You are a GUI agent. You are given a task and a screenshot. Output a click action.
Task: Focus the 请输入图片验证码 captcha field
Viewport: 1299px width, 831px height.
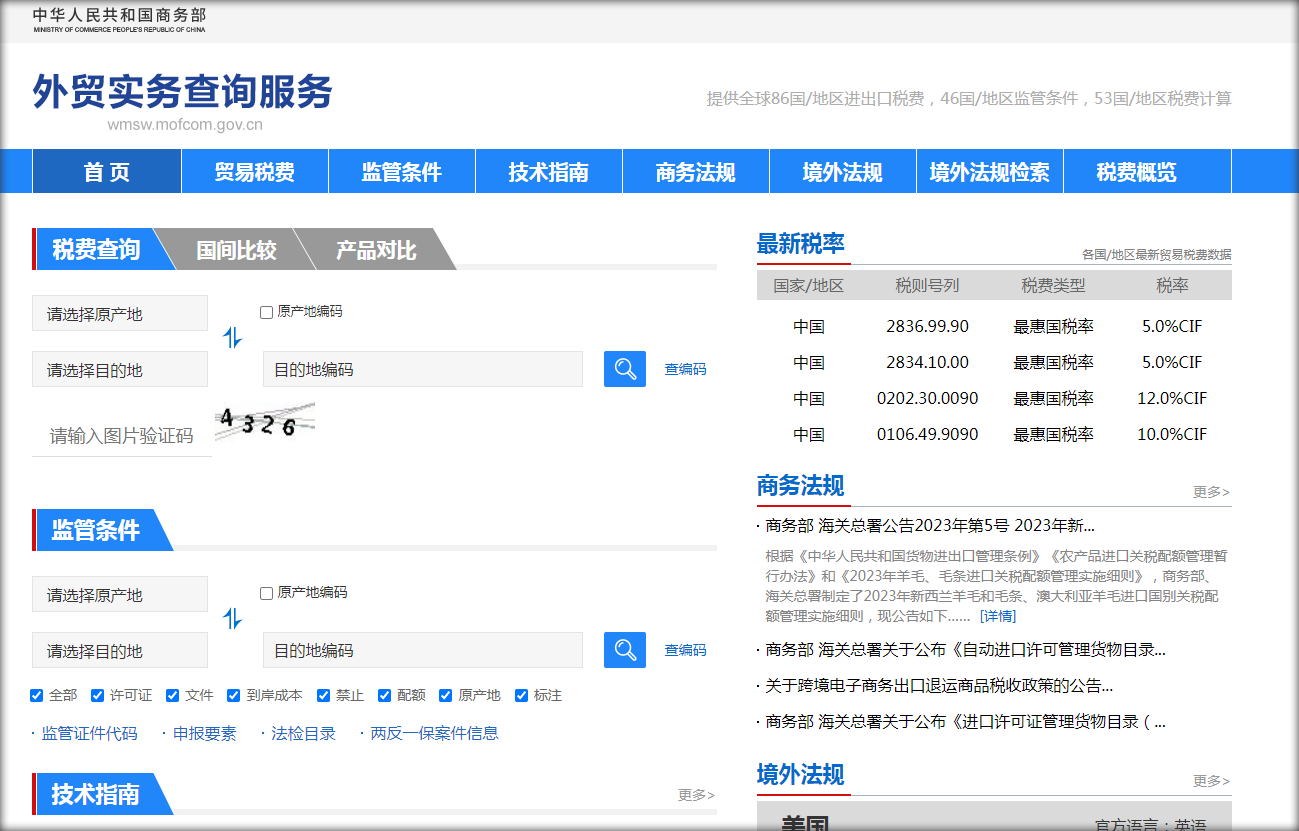pyautogui.click(x=122, y=436)
